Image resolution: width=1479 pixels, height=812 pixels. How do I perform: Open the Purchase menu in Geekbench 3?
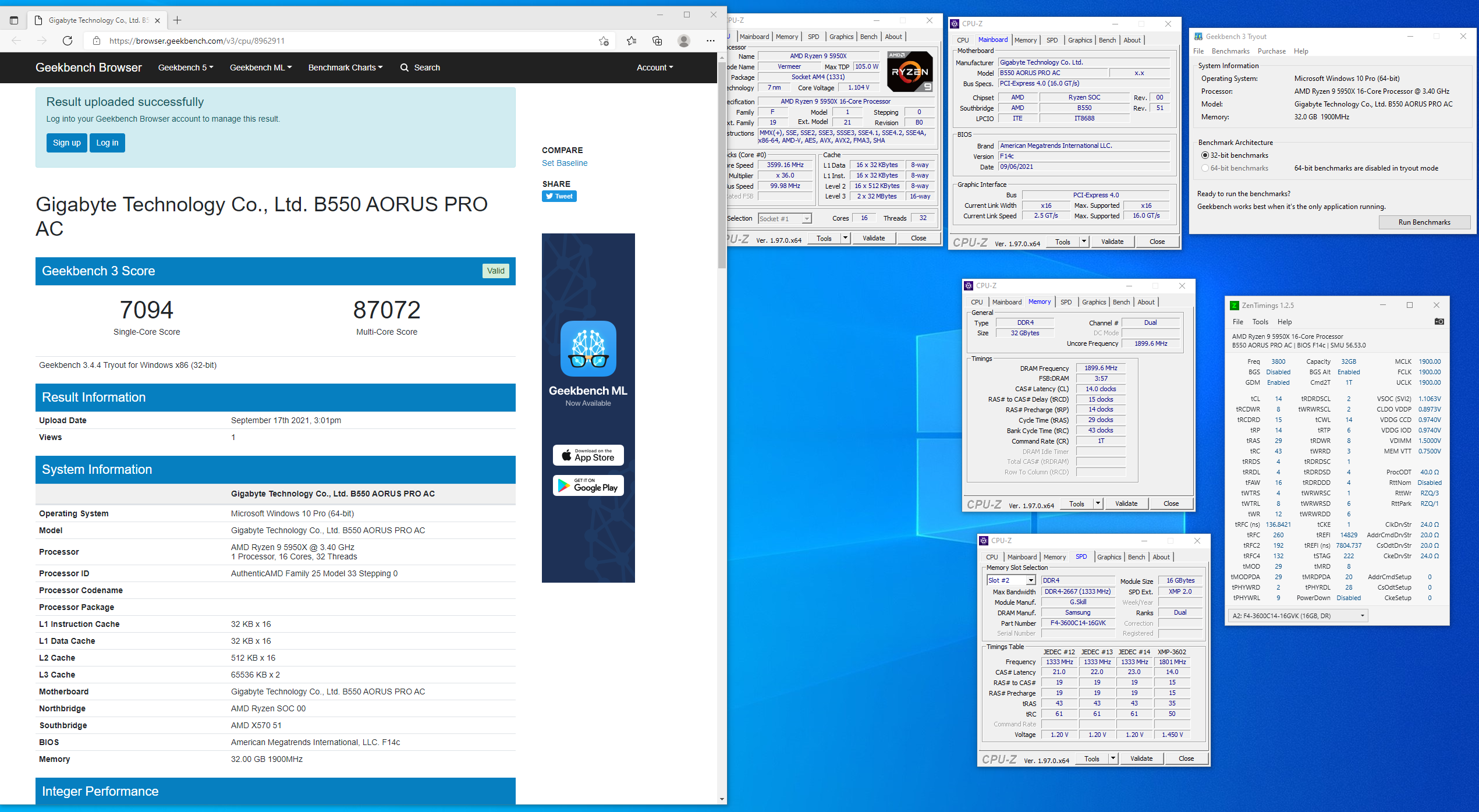pyautogui.click(x=1272, y=51)
